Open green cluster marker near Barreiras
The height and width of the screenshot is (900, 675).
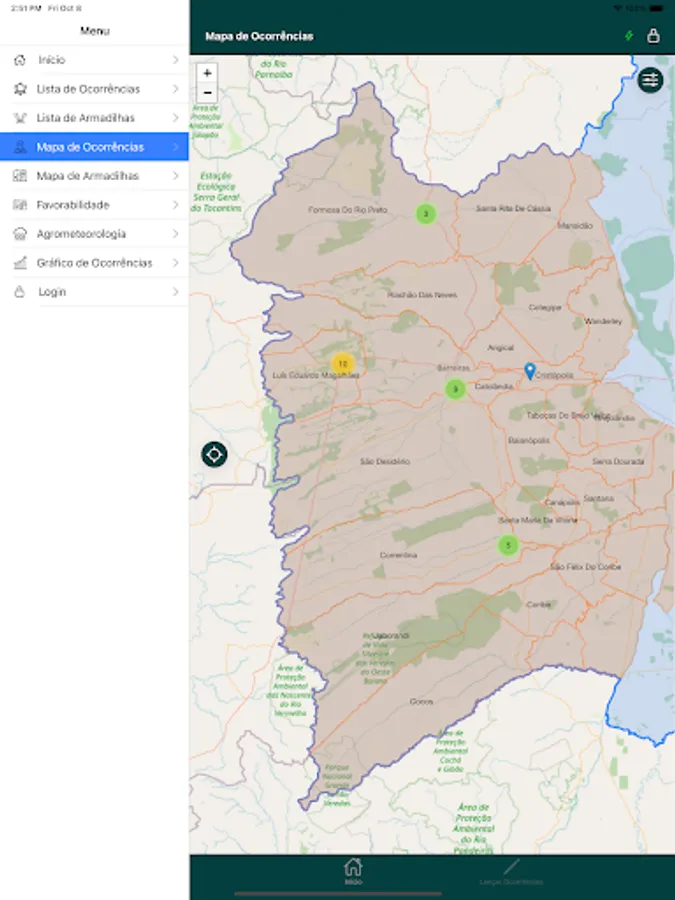[x=455, y=389]
